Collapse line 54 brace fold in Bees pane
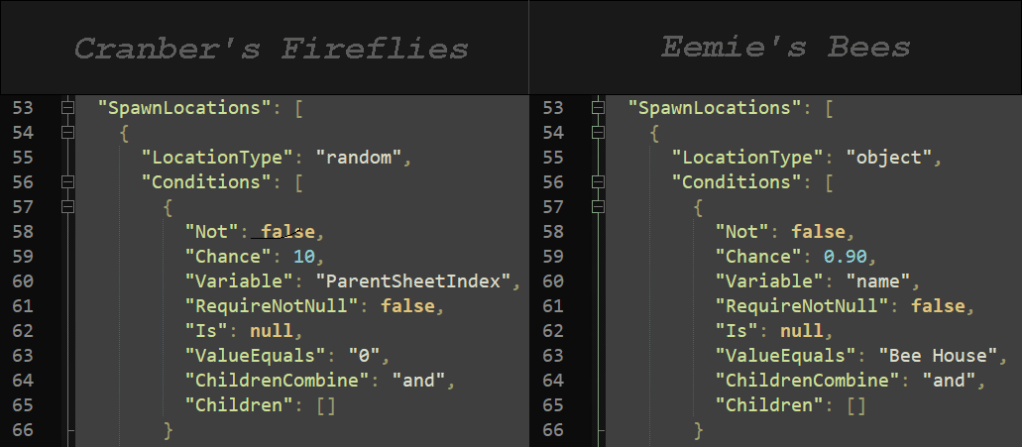 pyautogui.click(x=597, y=132)
